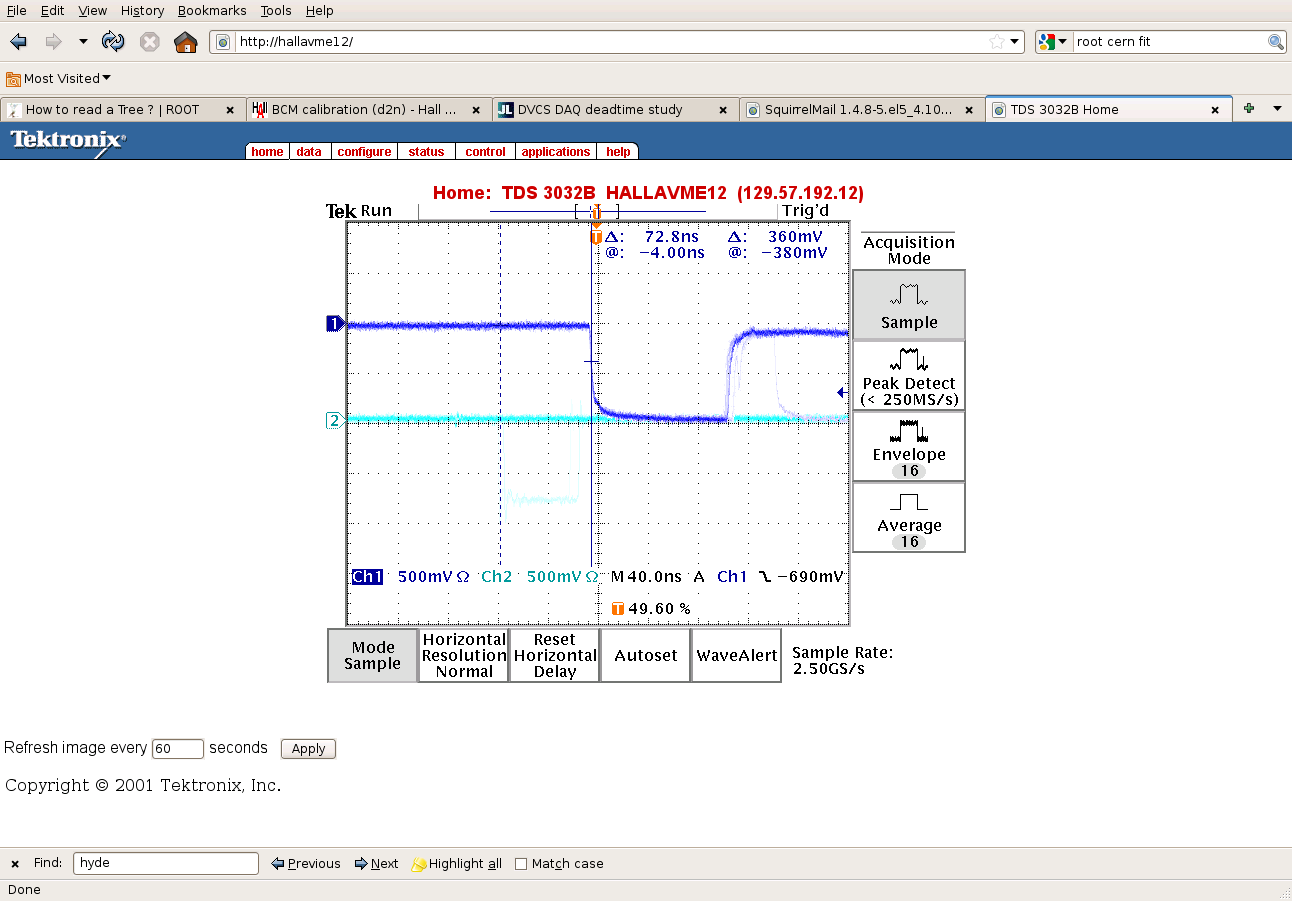Click the browser Back arrow
The image size is (1292, 901).
click(x=18, y=42)
